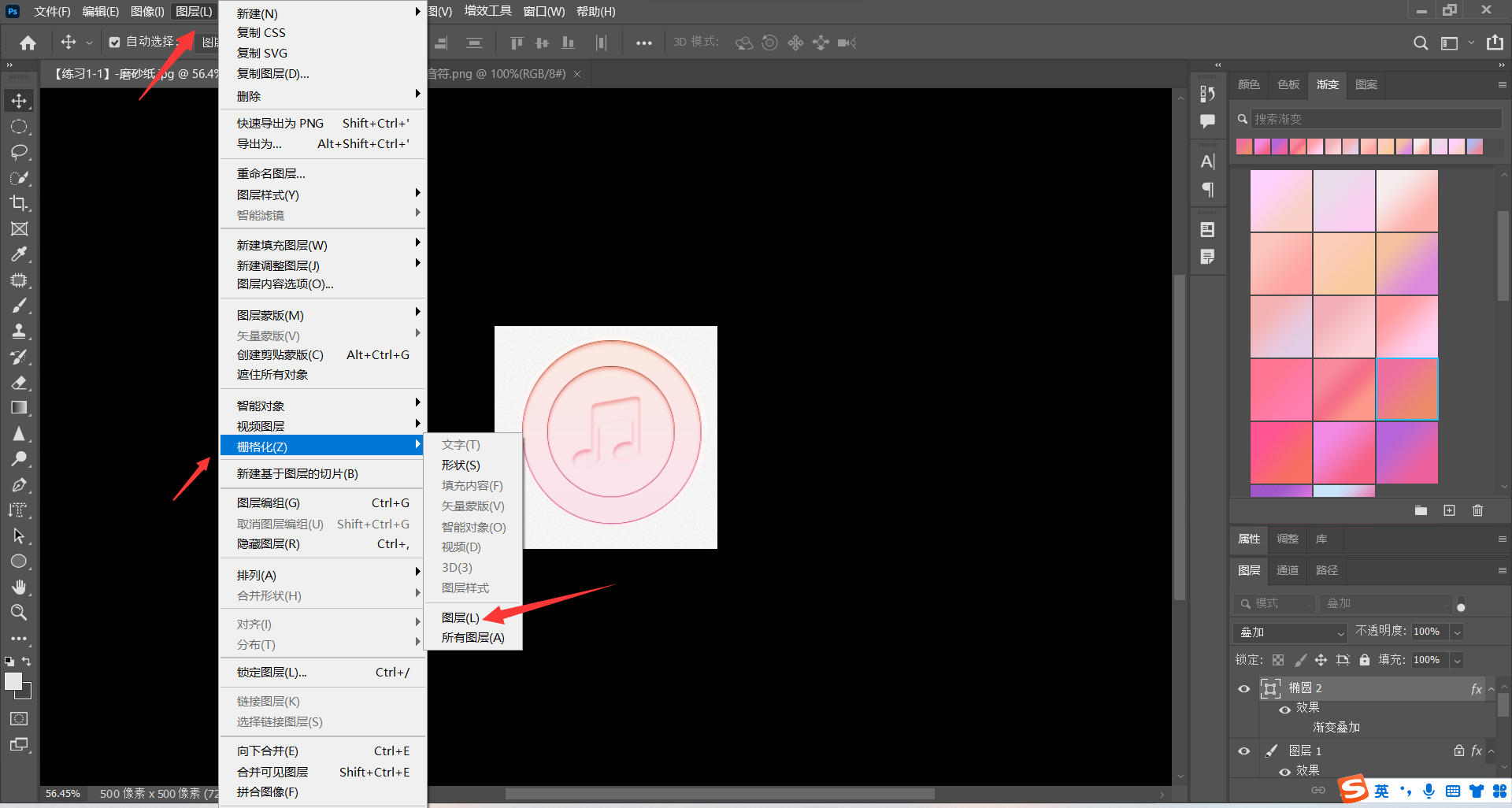Click the Home icon in options bar
The image size is (1512, 808).
coord(28,43)
